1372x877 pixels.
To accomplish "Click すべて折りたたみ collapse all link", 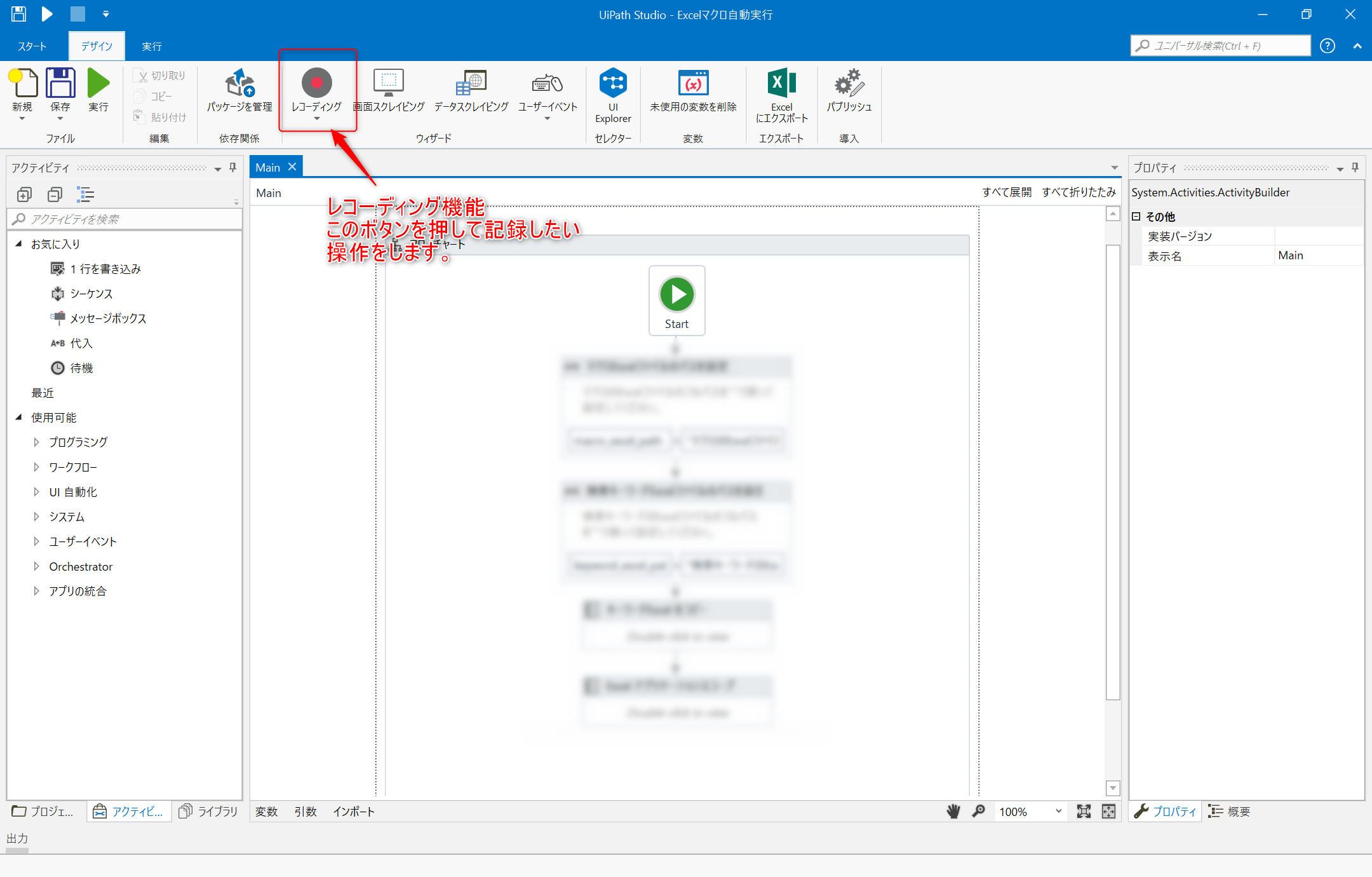I will pos(1079,193).
